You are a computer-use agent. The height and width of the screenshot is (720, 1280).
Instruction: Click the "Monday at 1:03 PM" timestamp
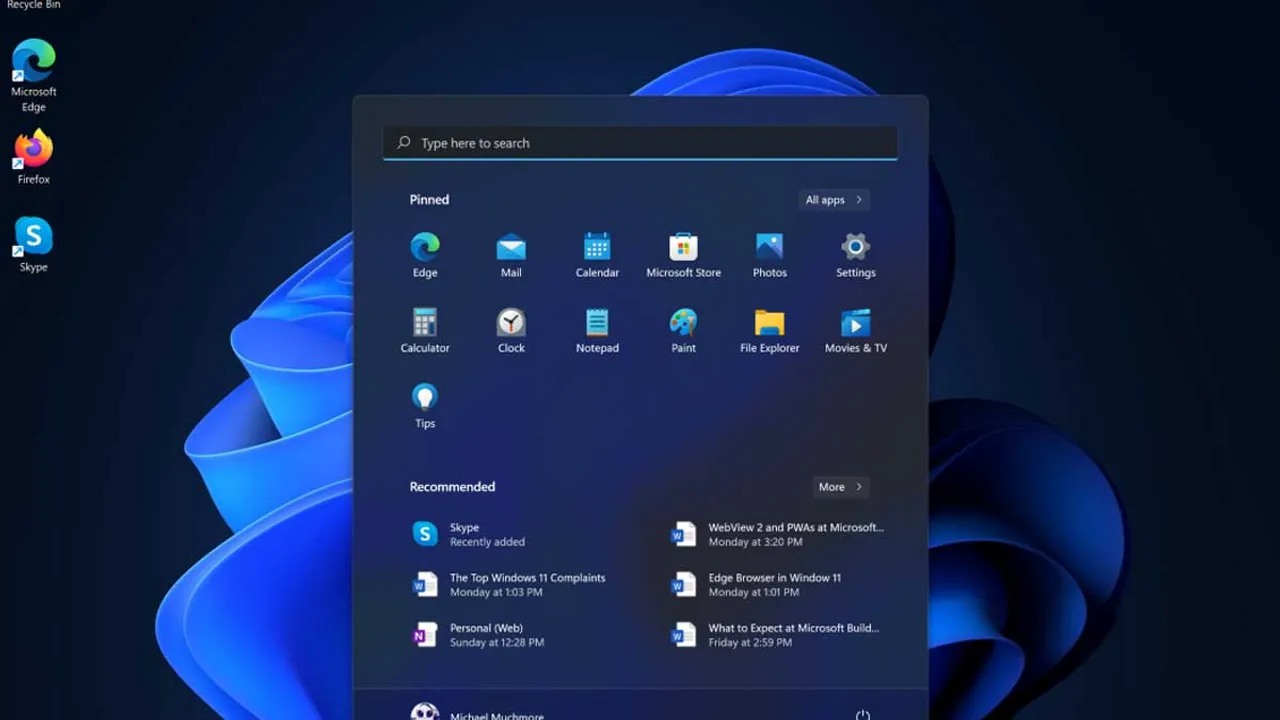pos(496,592)
